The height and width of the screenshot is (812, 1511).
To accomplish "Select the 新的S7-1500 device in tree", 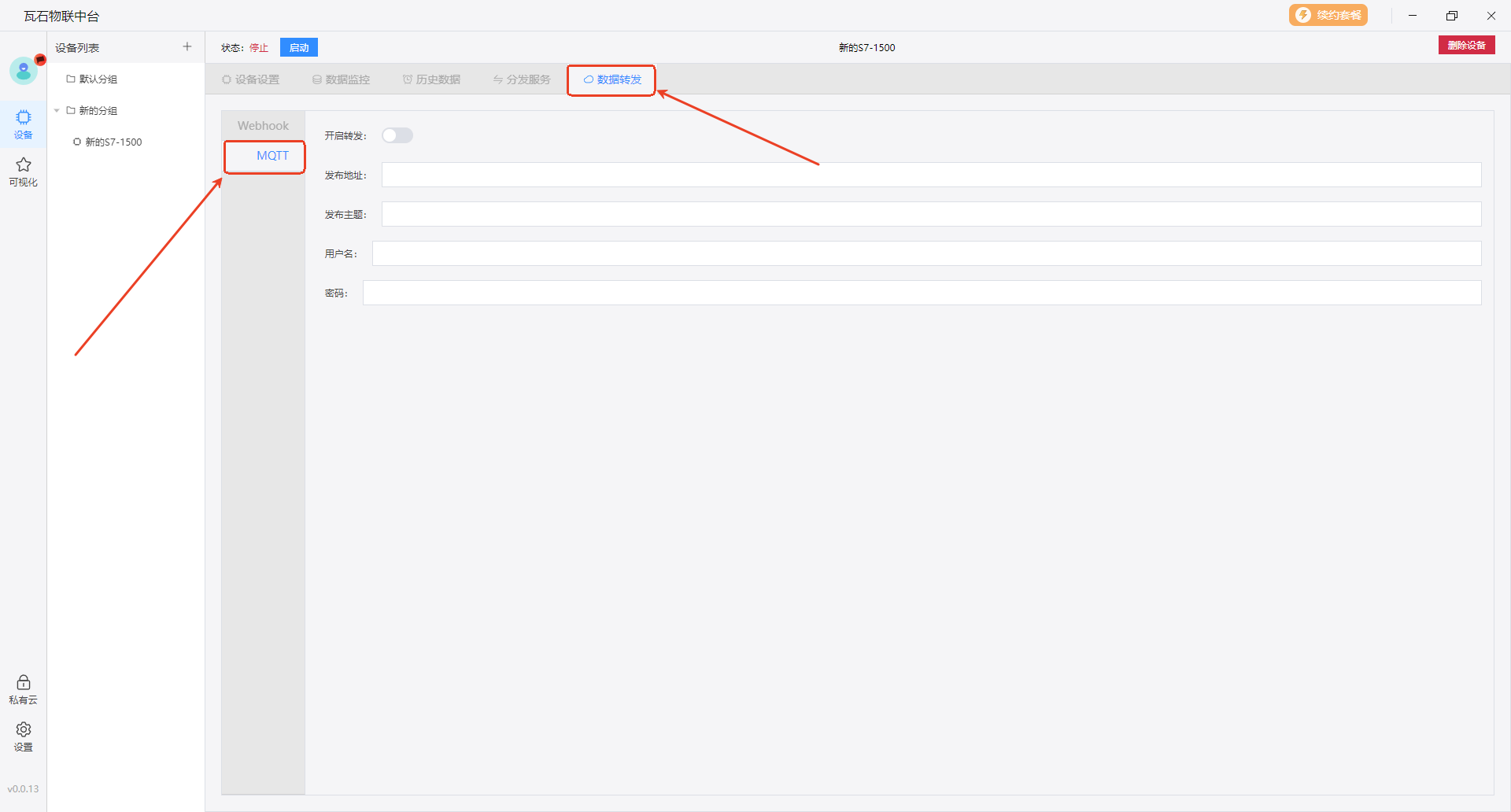I will click(x=113, y=142).
